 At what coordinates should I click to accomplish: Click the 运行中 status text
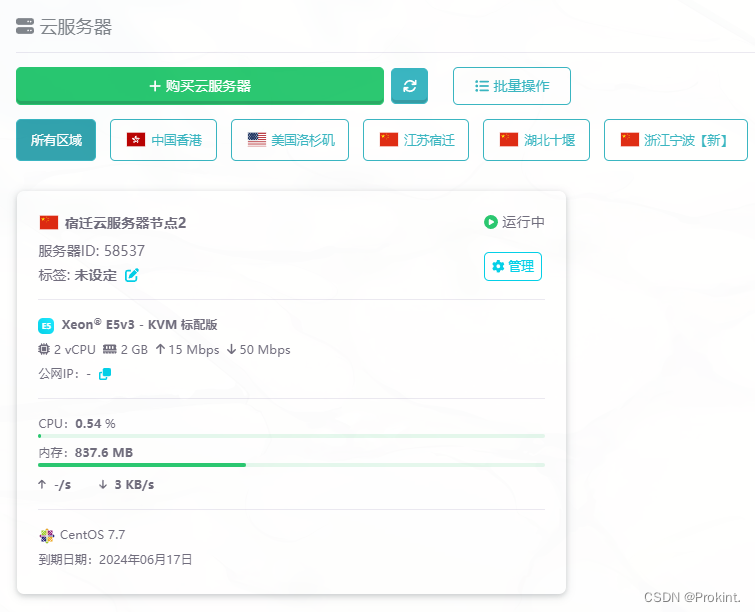523,222
